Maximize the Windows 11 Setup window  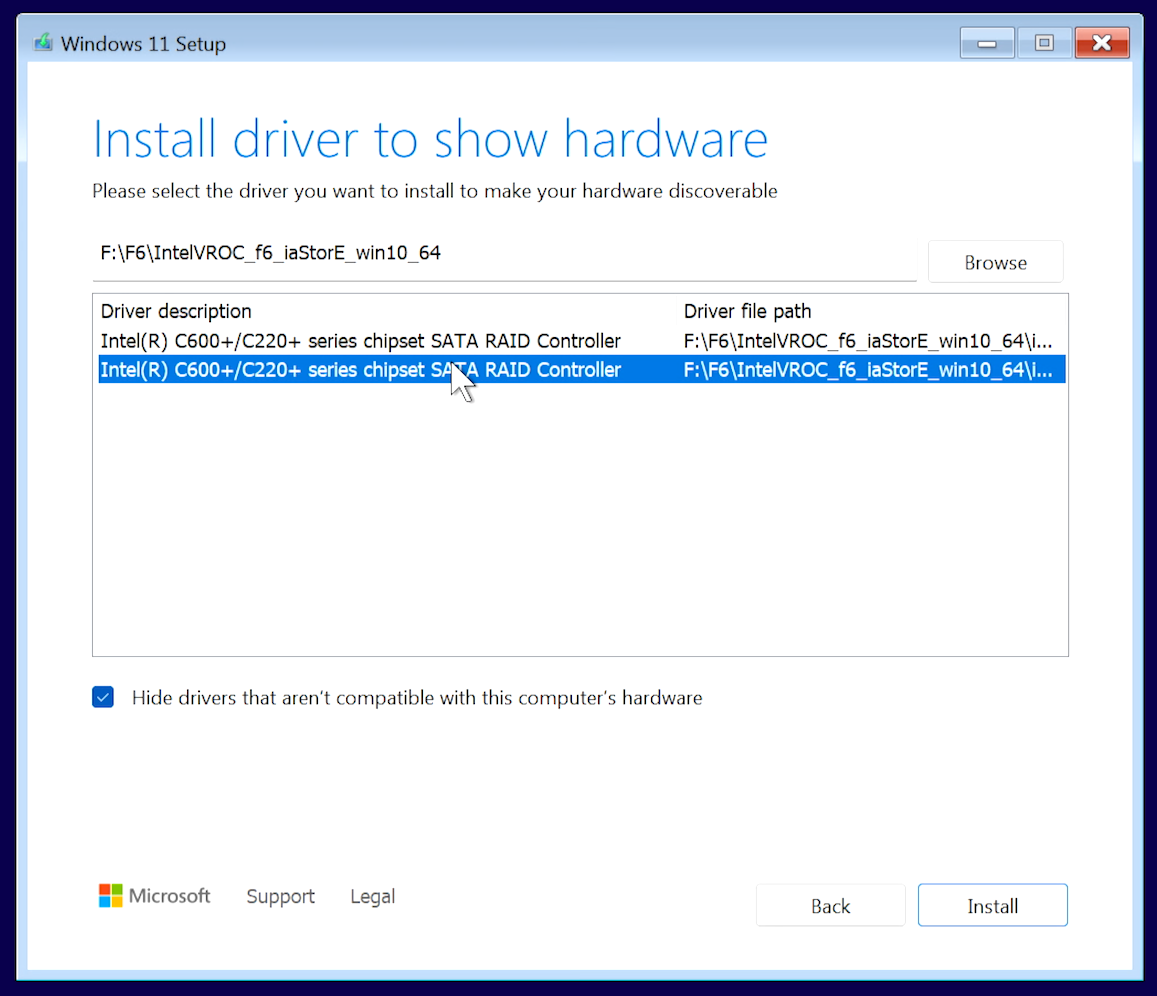coord(1044,43)
